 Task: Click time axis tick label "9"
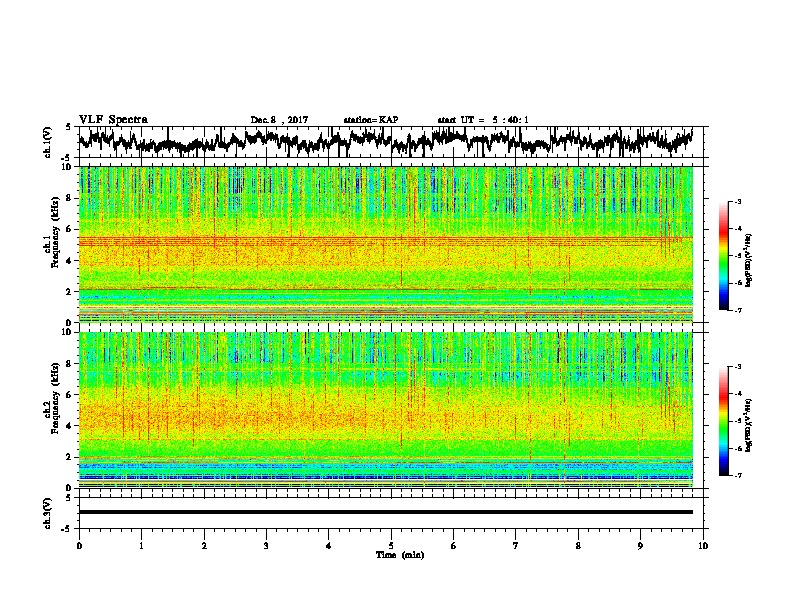pos(640,546)
